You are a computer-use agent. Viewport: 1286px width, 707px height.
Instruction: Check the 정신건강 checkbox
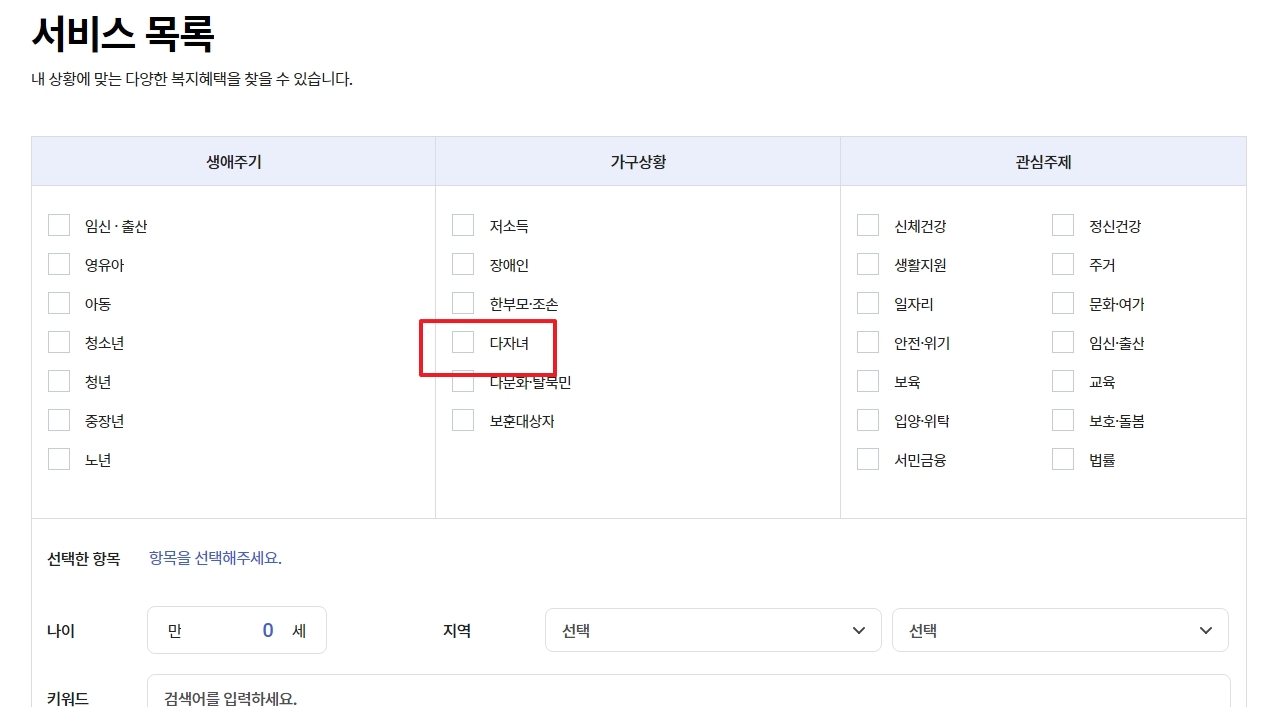click(x=1062, y=225)
